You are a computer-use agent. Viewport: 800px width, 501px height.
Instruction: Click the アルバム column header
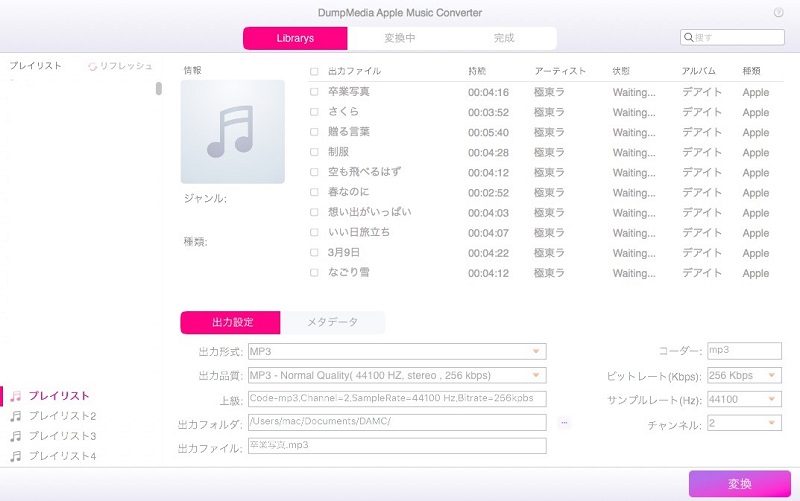[x=698, y=71]
